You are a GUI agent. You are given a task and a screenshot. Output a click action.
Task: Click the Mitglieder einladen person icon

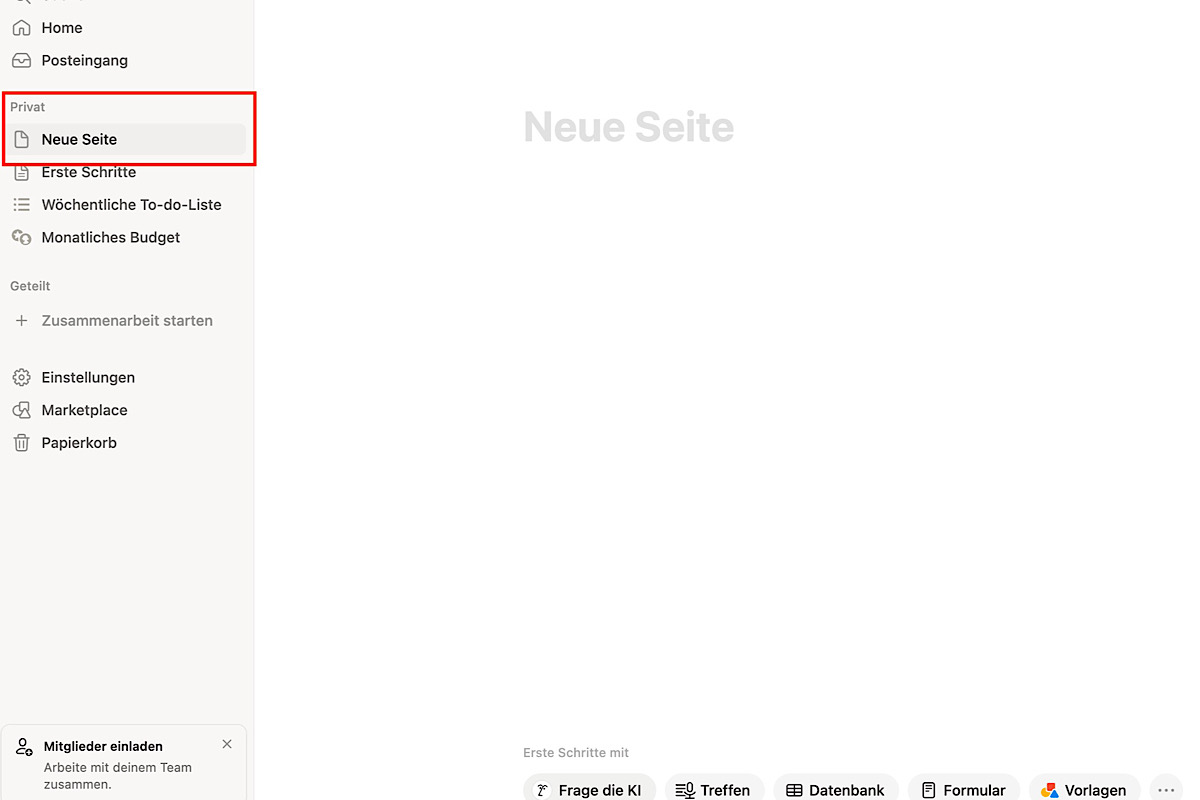tap(24, 747)
